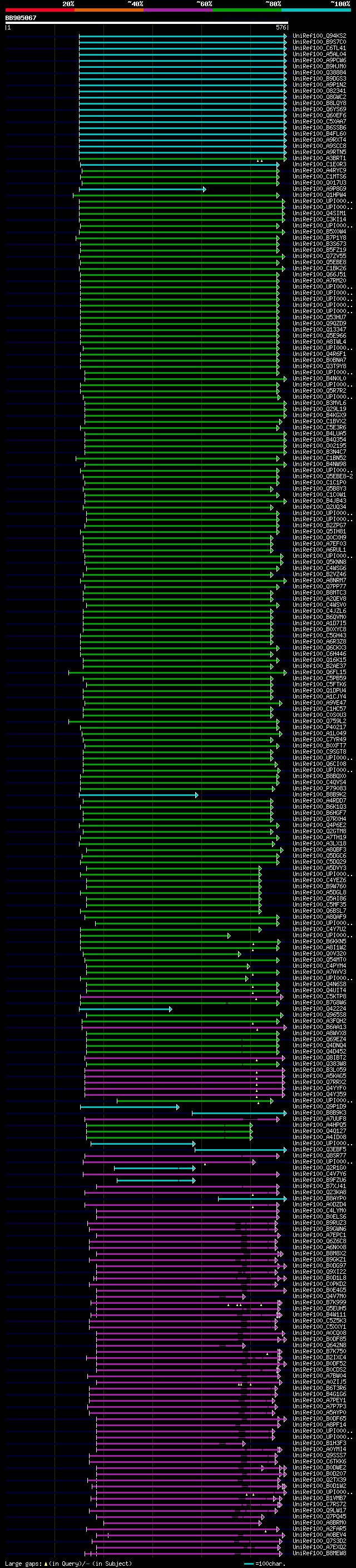Click the cyan ~100% identity legend bar
This screenshot has width=356, height=1568.
316,10
